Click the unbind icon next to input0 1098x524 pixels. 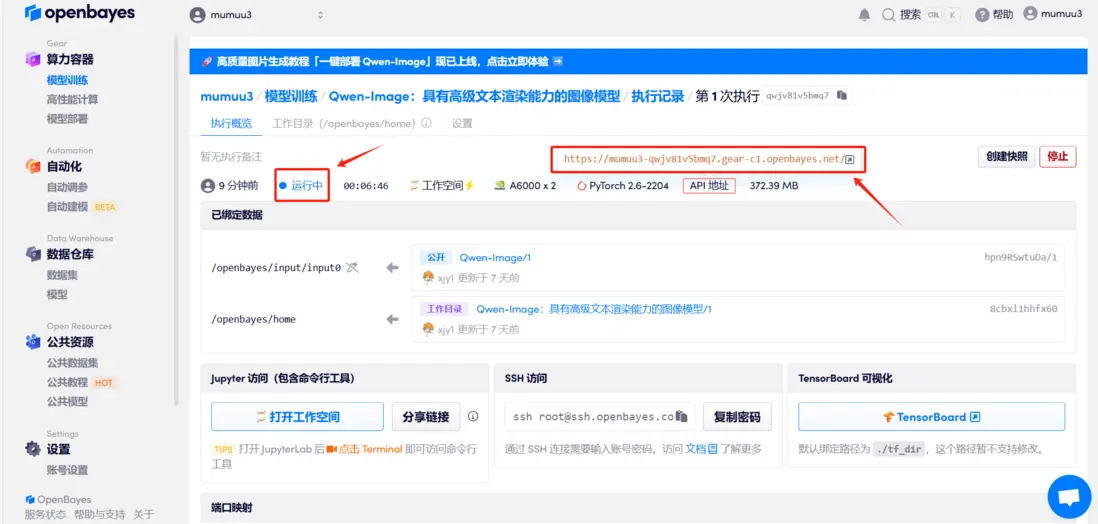(x=352, y=267)
